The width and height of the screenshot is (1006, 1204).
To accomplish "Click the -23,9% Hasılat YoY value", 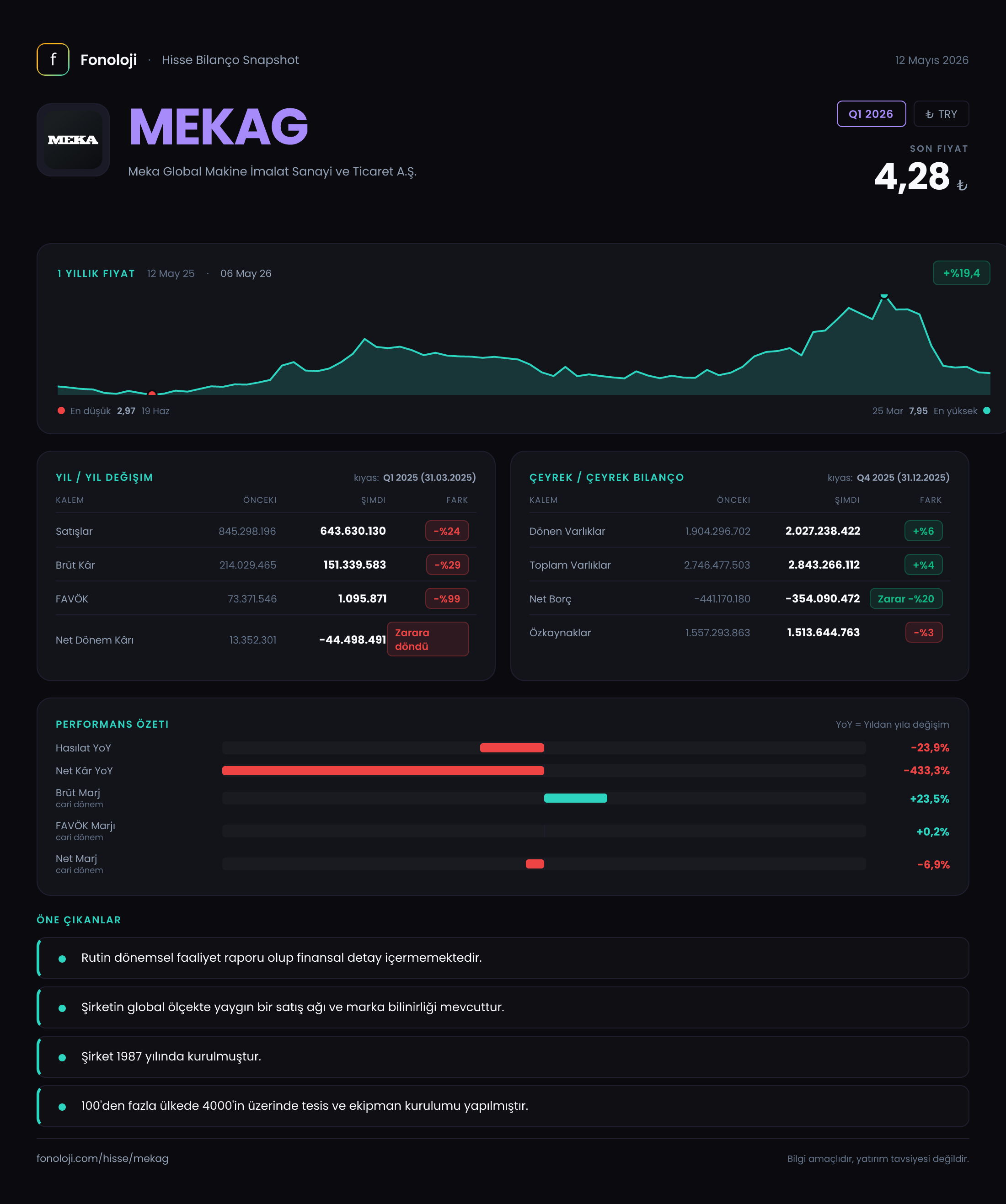I will coord(930,748).
